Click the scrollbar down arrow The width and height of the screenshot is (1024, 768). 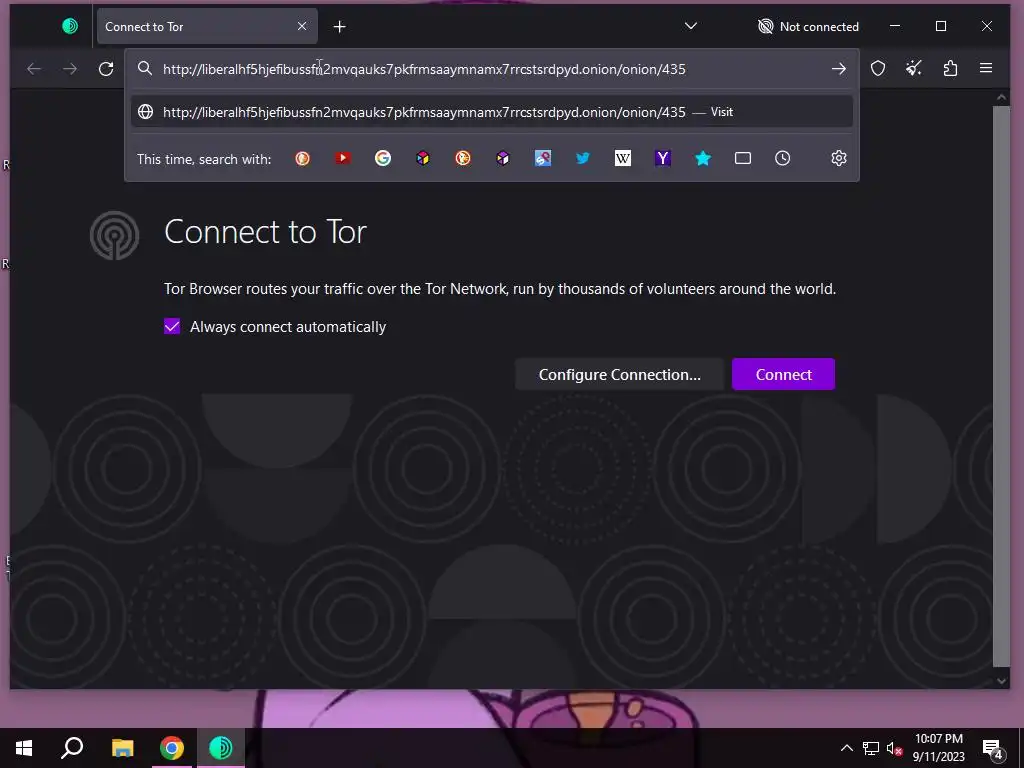pos(1001,680)
